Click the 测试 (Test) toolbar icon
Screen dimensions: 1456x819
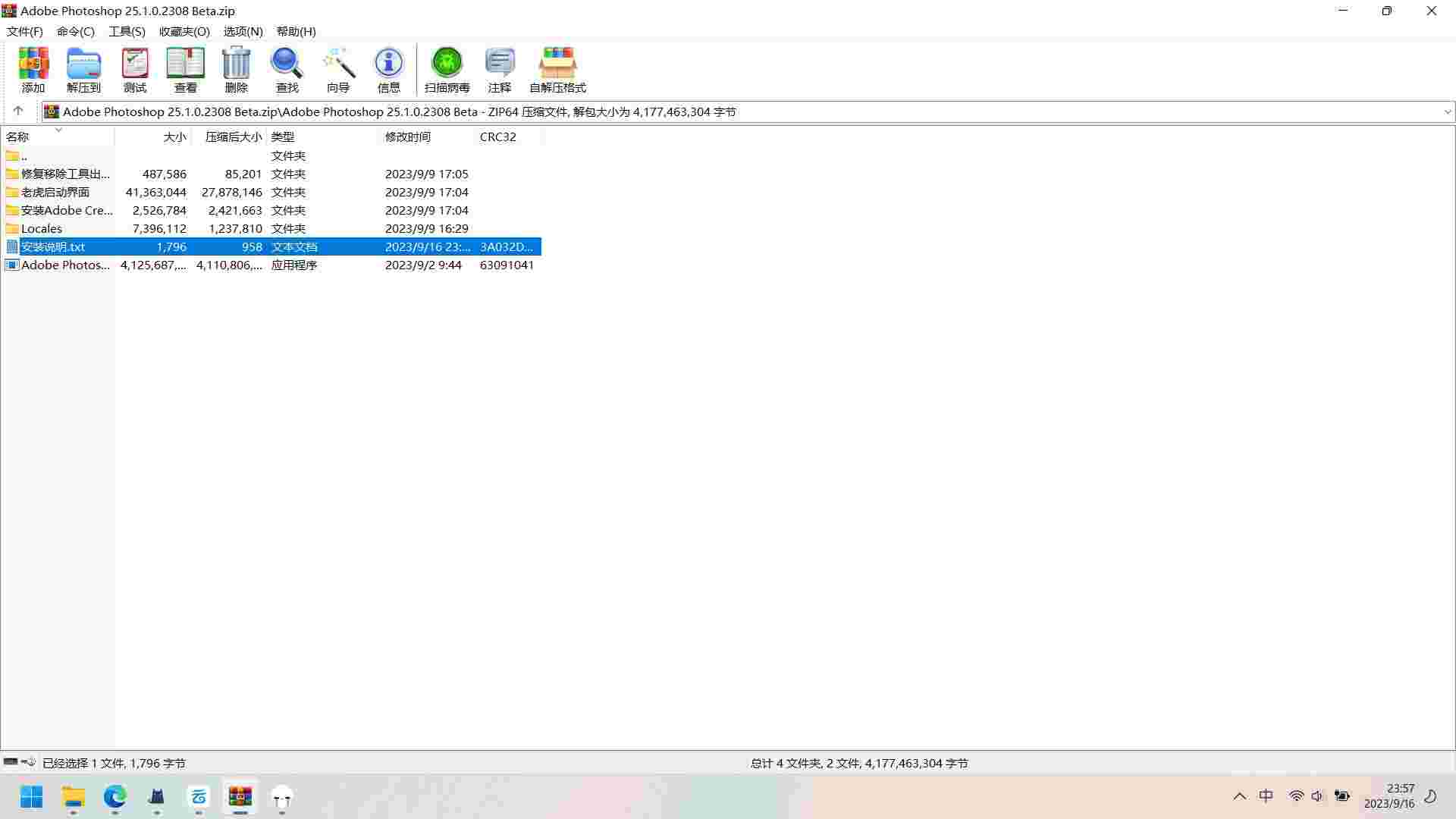coord(135,70)
